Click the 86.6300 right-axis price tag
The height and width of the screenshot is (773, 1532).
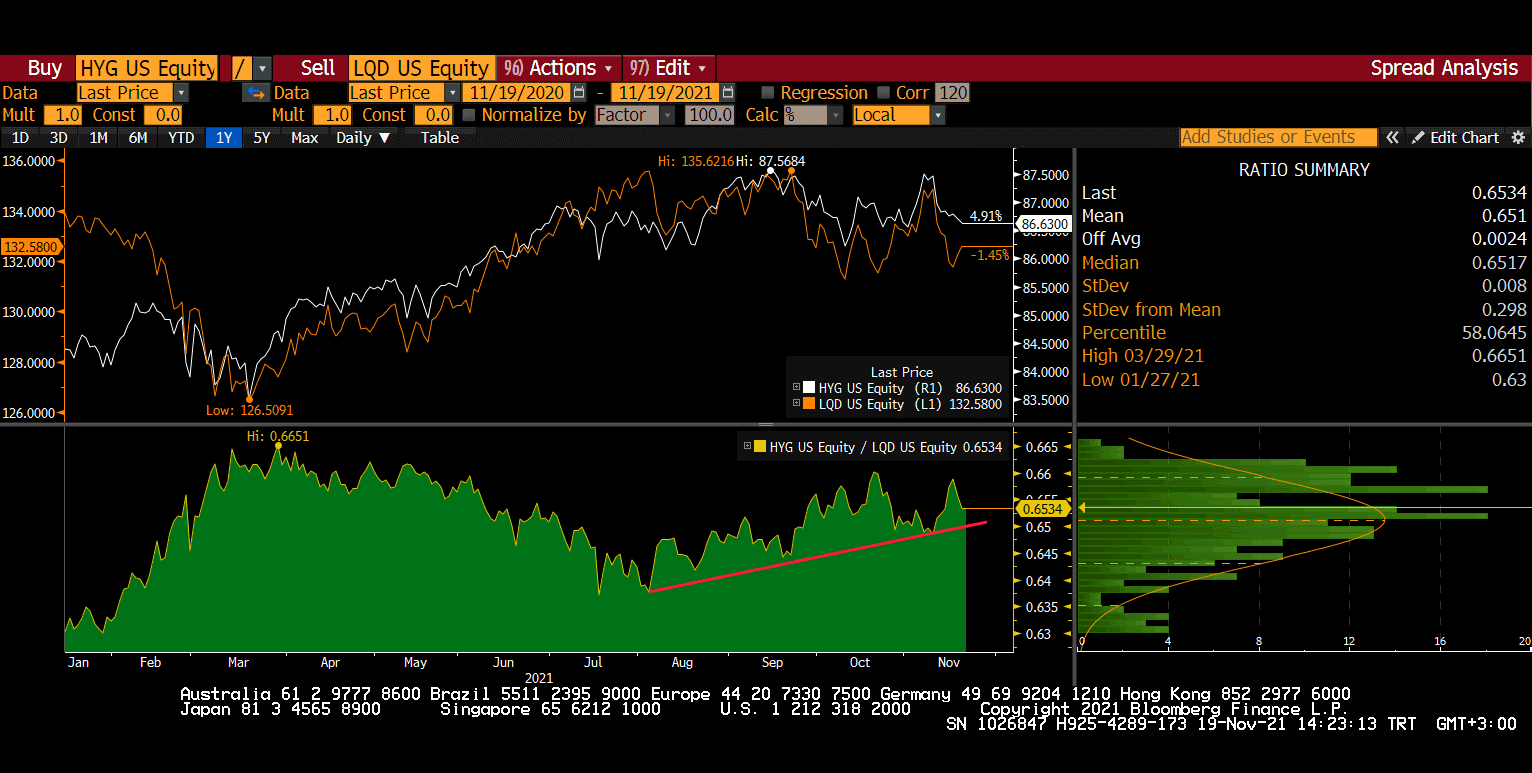click(x=1042, y=224)
